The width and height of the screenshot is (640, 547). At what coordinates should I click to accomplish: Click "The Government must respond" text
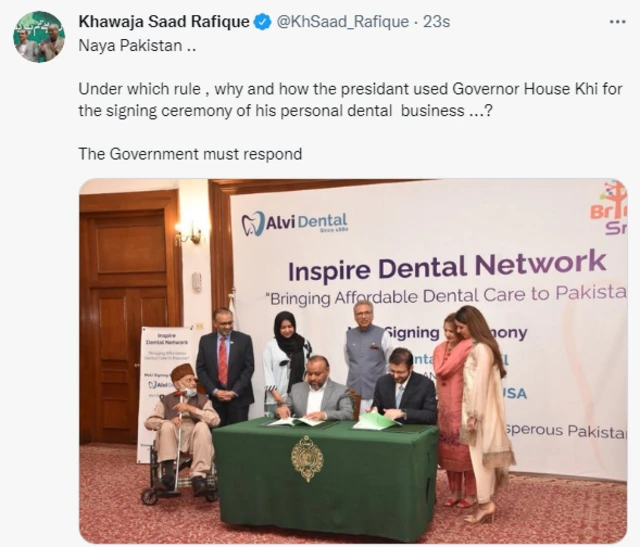point(190,154)
